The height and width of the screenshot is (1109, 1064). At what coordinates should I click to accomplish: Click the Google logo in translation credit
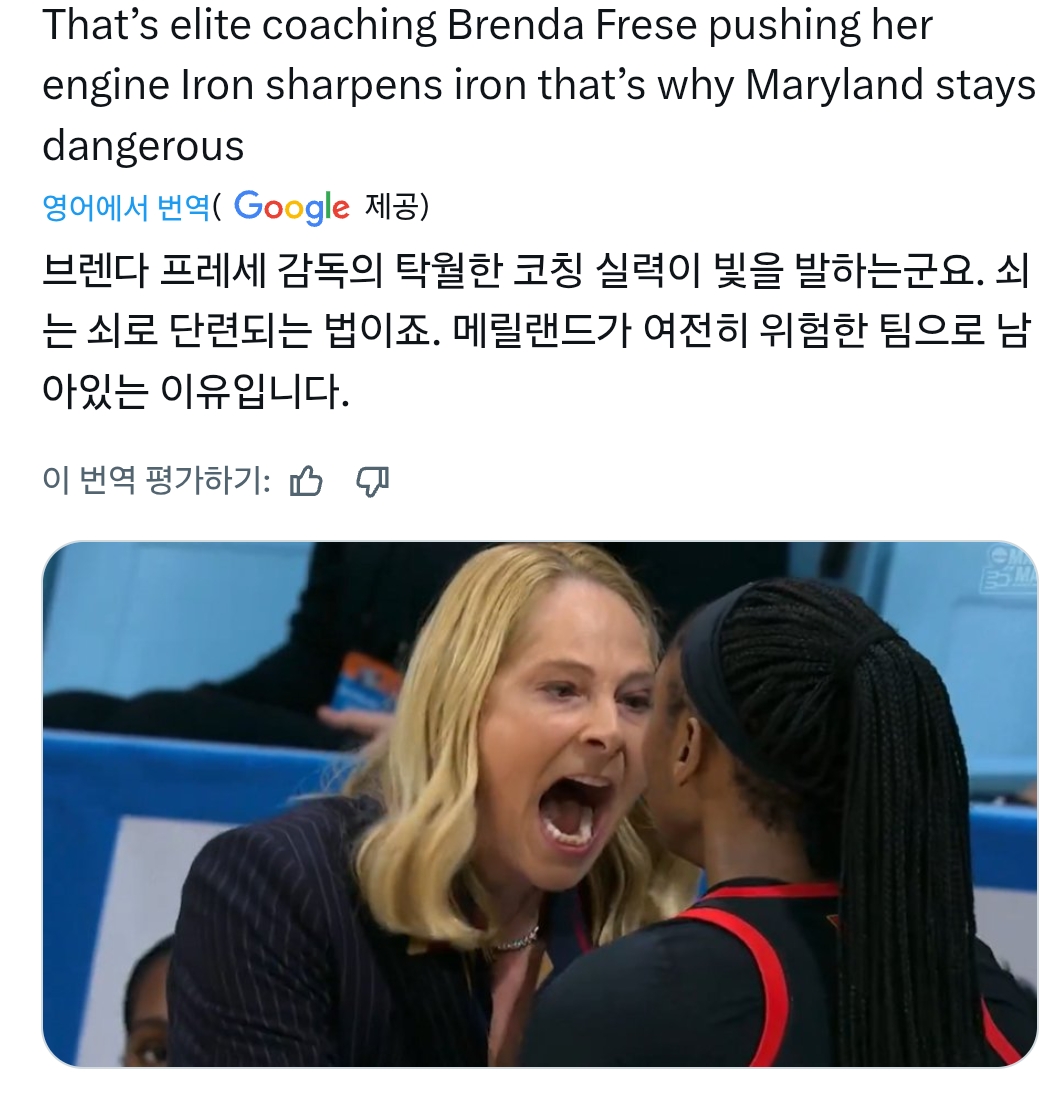point(291,207)
